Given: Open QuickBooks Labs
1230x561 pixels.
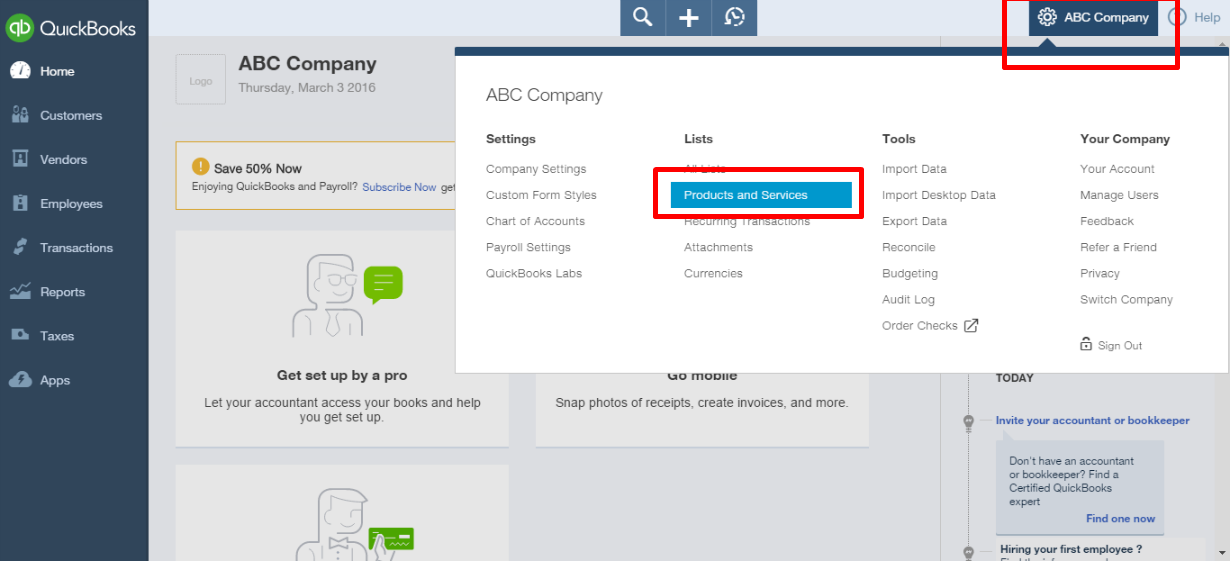Looking at the screenshot, I should [534, 273].
